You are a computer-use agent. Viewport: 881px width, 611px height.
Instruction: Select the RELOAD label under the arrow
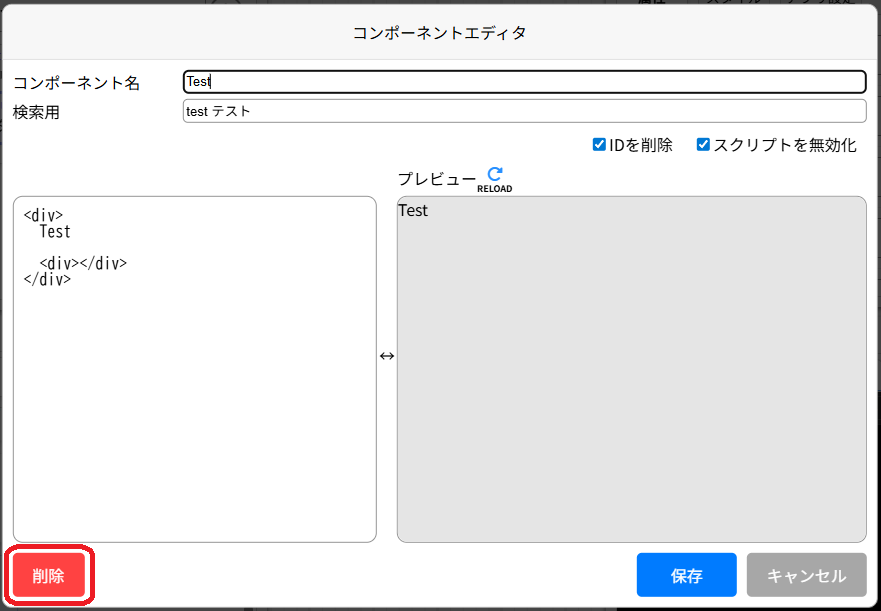point(493,186)
